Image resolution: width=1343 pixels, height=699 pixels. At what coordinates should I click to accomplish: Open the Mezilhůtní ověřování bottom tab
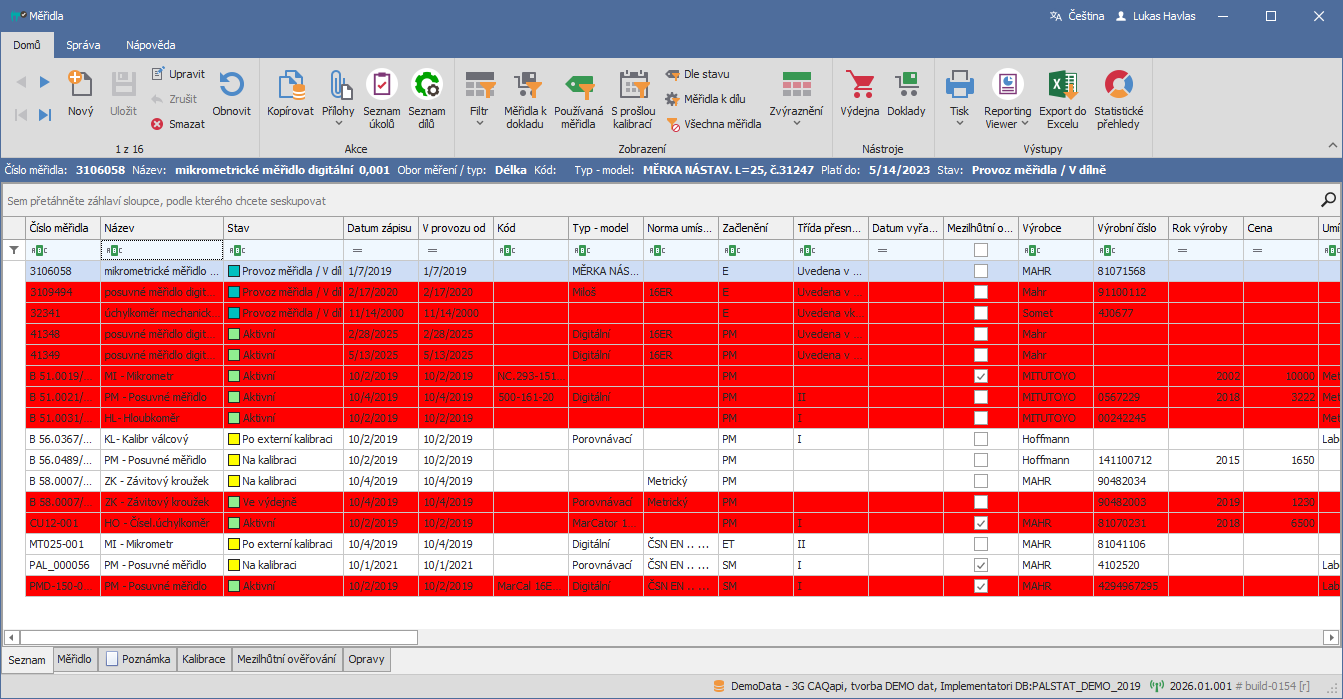tap(287, 659)
